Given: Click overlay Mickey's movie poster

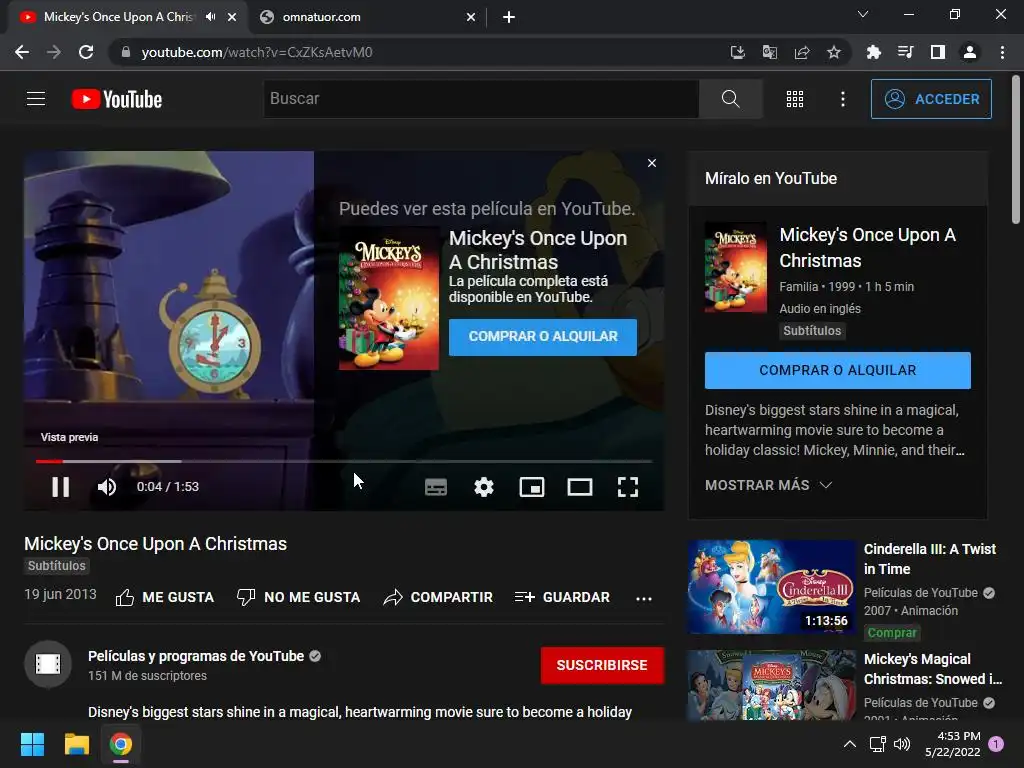Looking at the screenshot, I should 389,298.
